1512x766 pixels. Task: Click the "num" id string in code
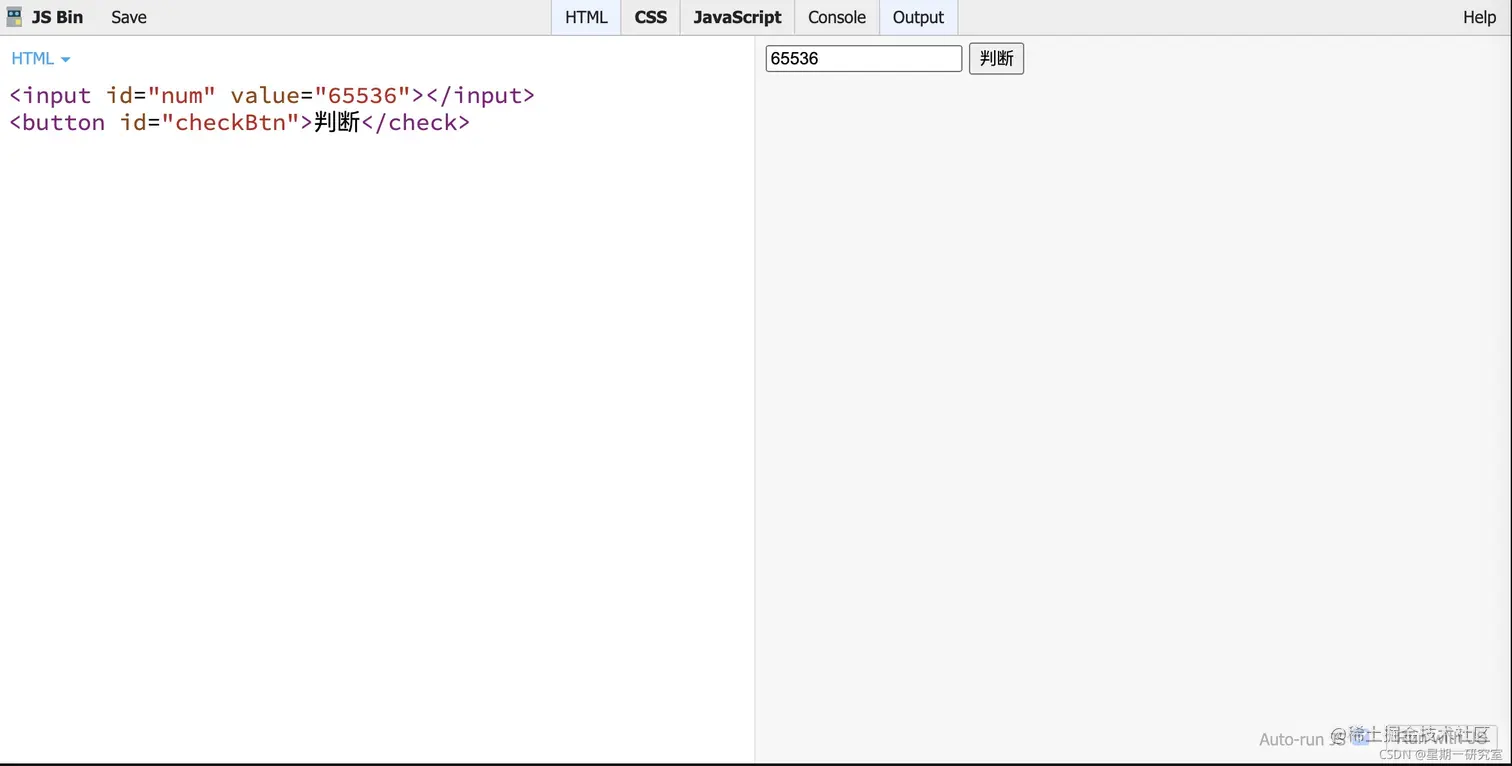182,95
